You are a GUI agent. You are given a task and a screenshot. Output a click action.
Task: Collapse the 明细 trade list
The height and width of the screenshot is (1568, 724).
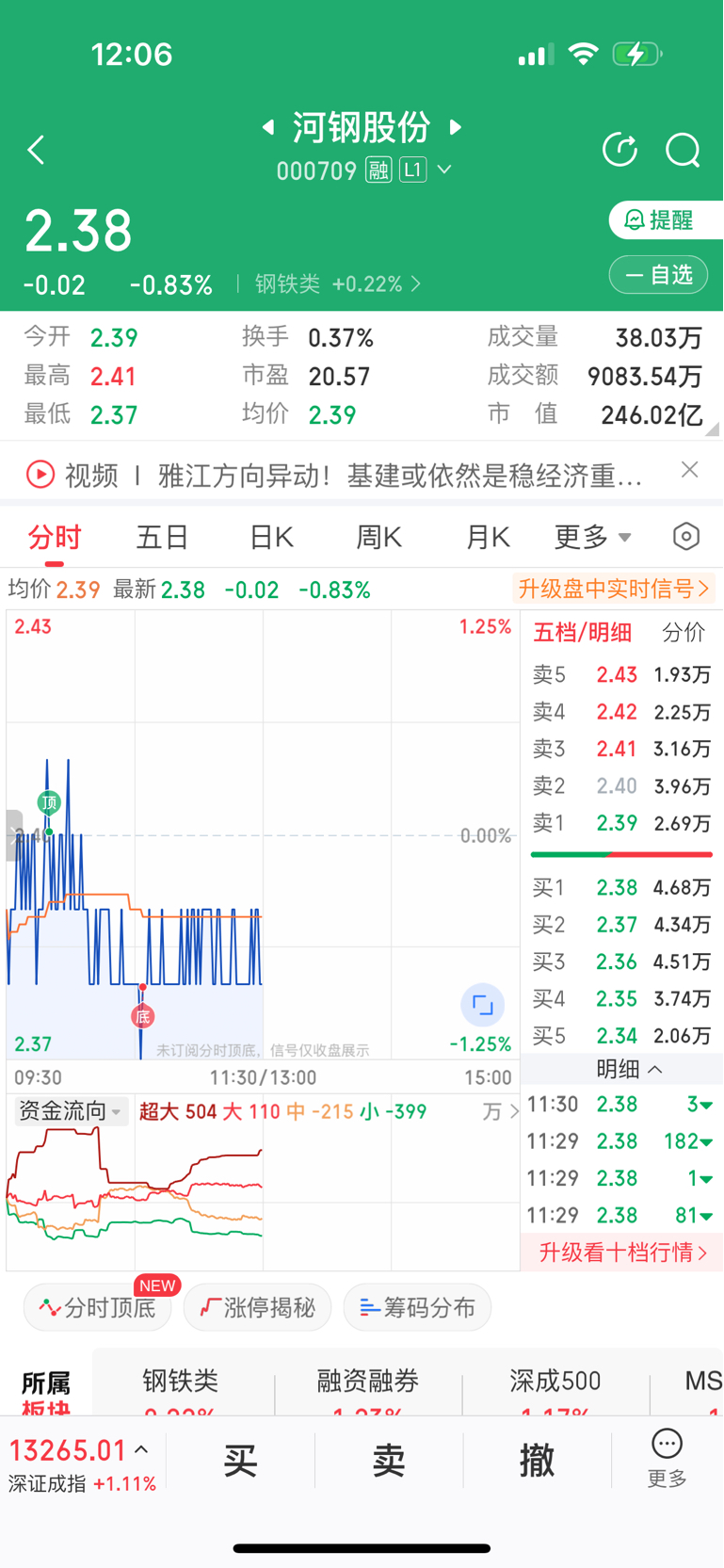[x=629, y=1069]
